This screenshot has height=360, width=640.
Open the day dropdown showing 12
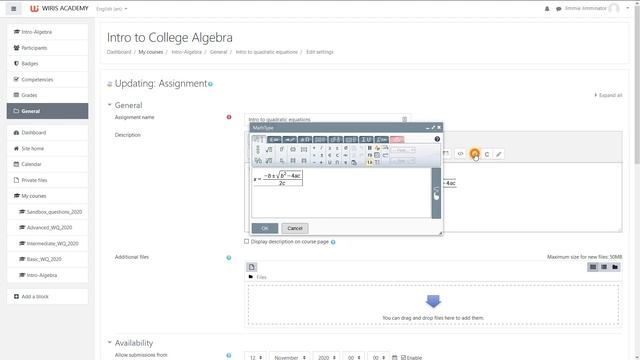[255, 357]
